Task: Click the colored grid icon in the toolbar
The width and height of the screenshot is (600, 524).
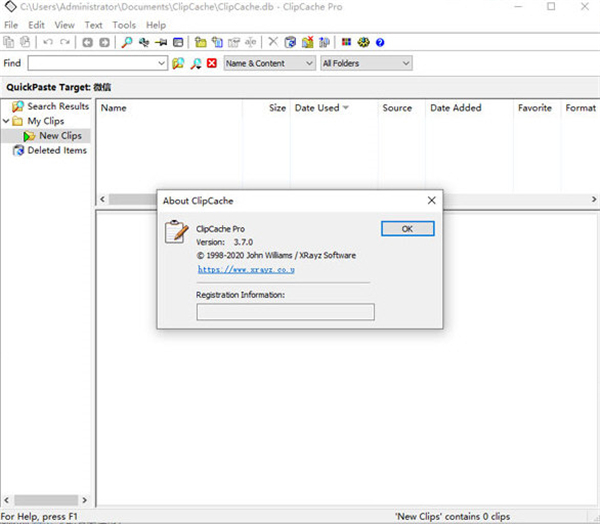Action: coord(346,43)
